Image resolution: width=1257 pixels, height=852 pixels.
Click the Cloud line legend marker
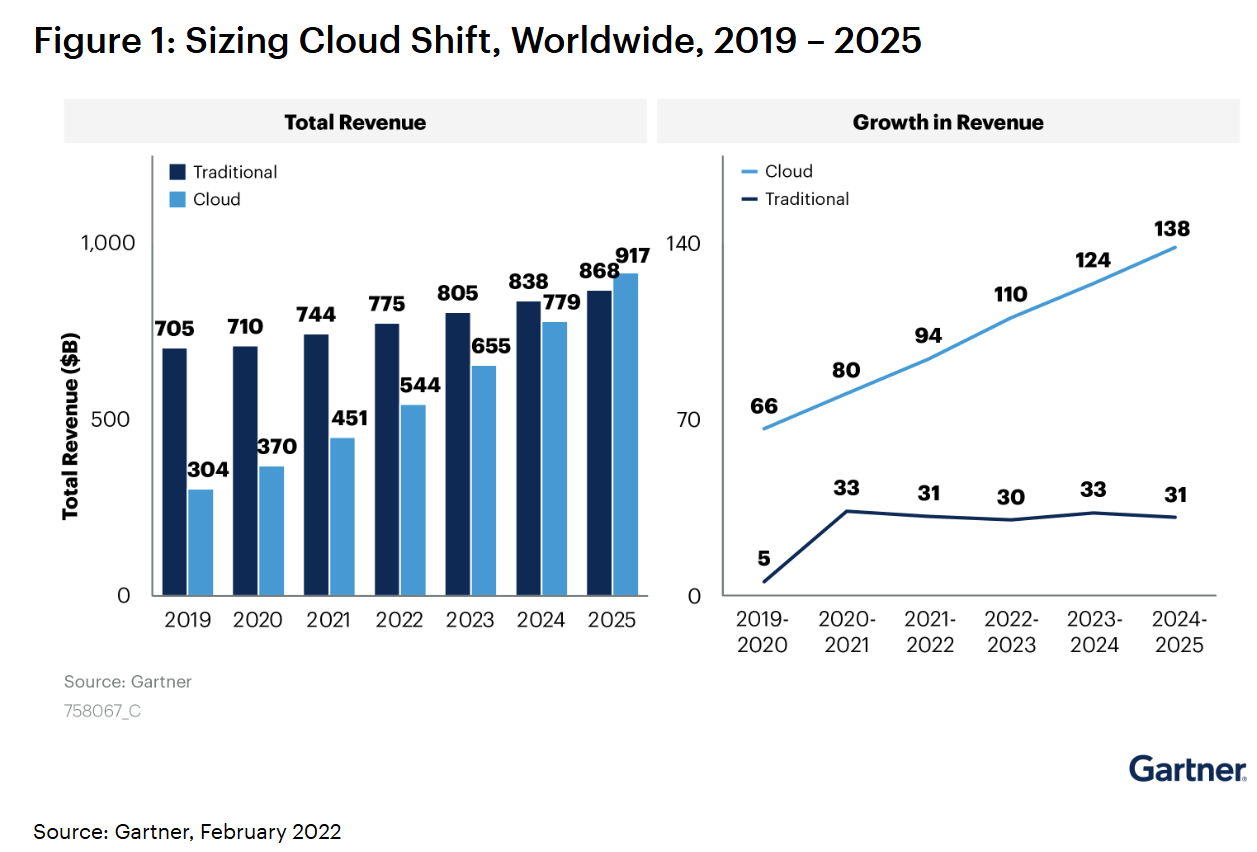click(748, 172)
